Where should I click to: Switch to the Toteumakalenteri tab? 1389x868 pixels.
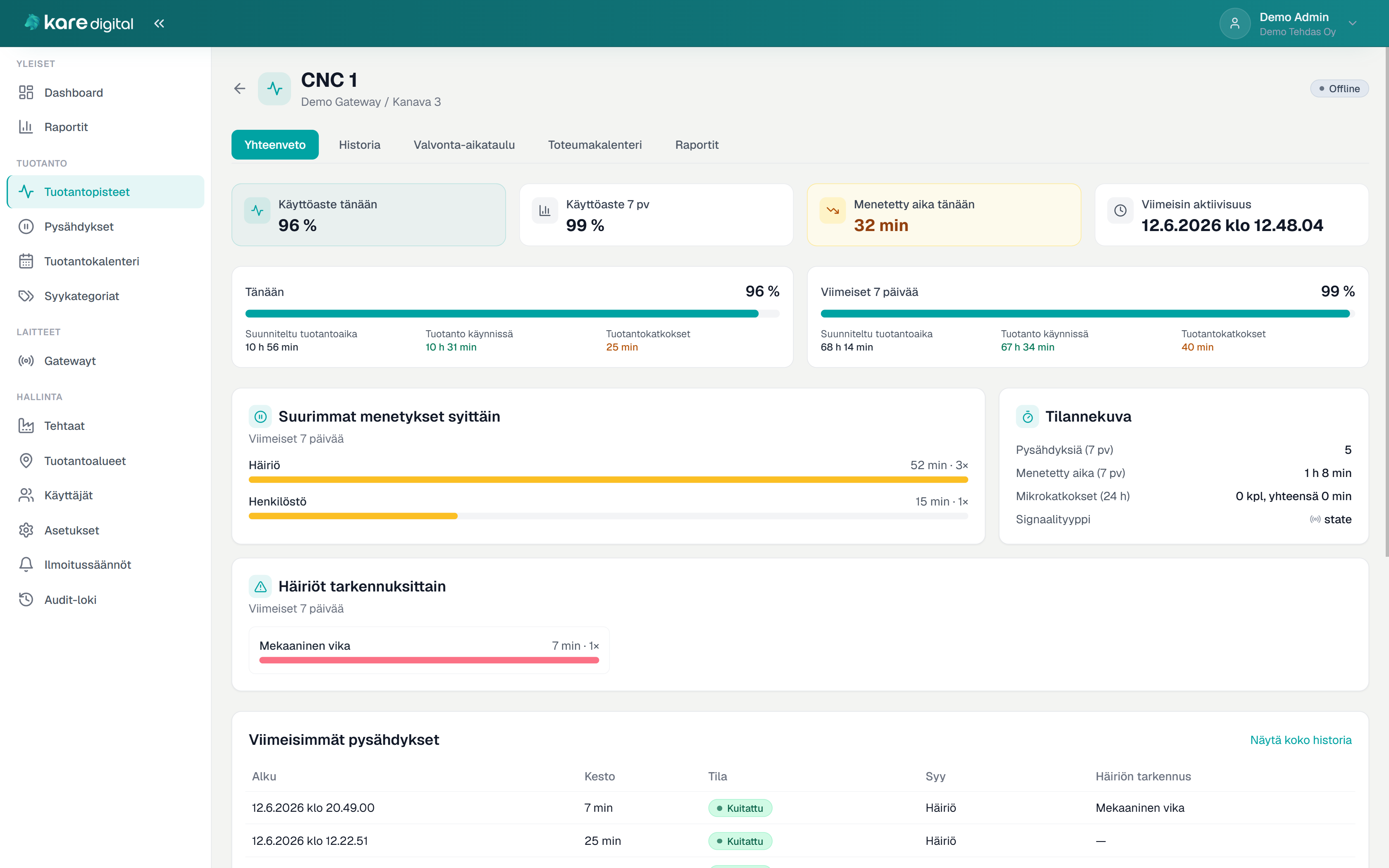pos(594,145)
